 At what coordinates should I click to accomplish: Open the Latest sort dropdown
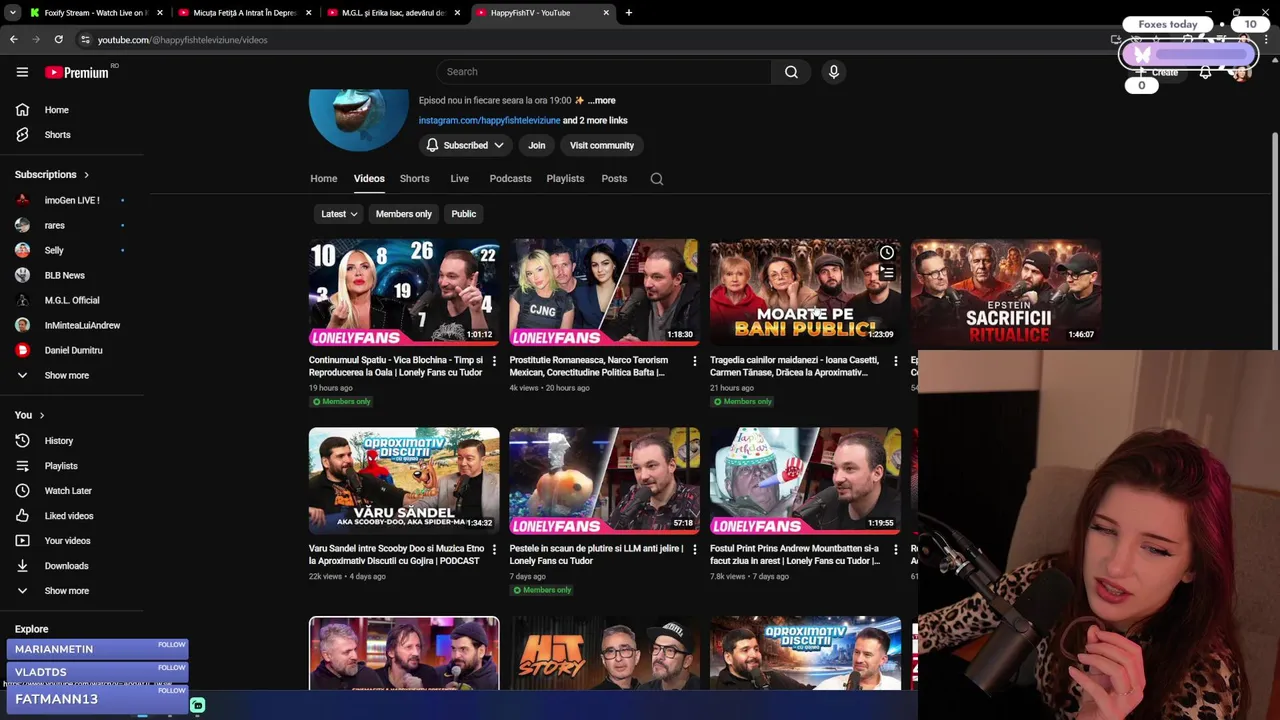point(339,214)
